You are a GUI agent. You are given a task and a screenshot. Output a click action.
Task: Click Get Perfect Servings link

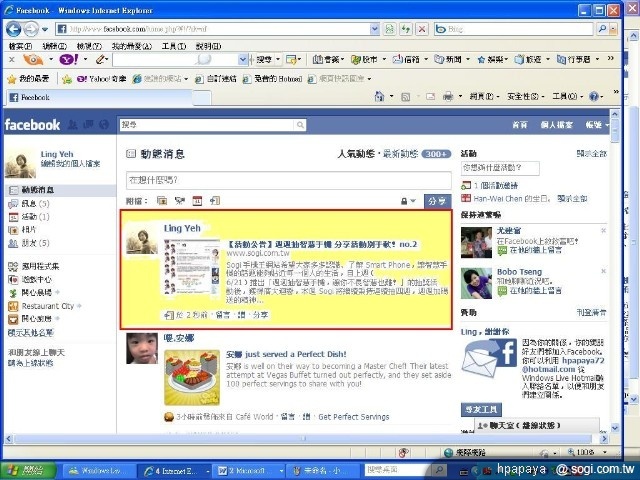point(353,417)
